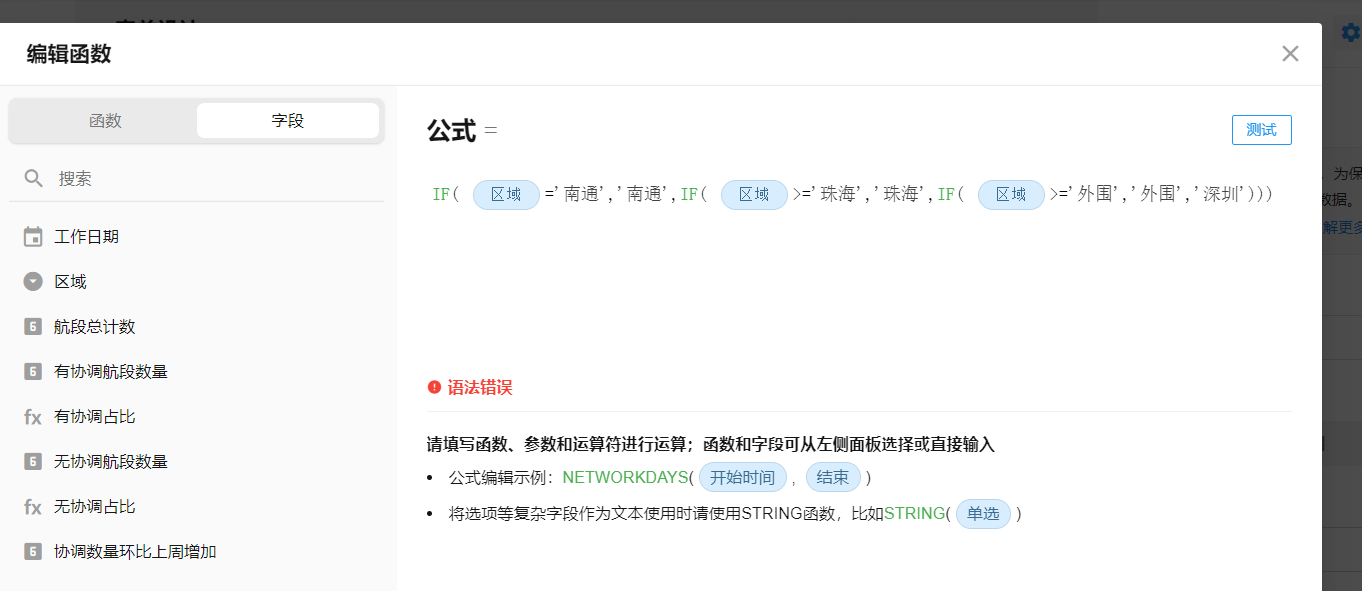Switch to the 函数 tab

point(106,120)
